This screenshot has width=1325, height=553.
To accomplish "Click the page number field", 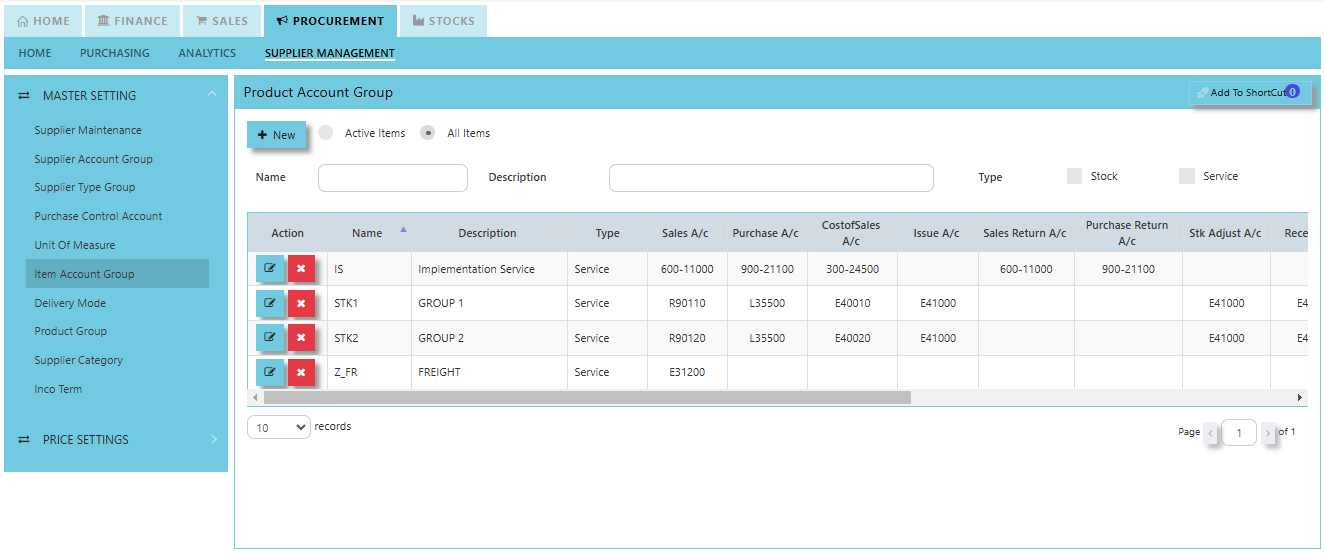I will pyautogui.click(x=1239, y=433).
